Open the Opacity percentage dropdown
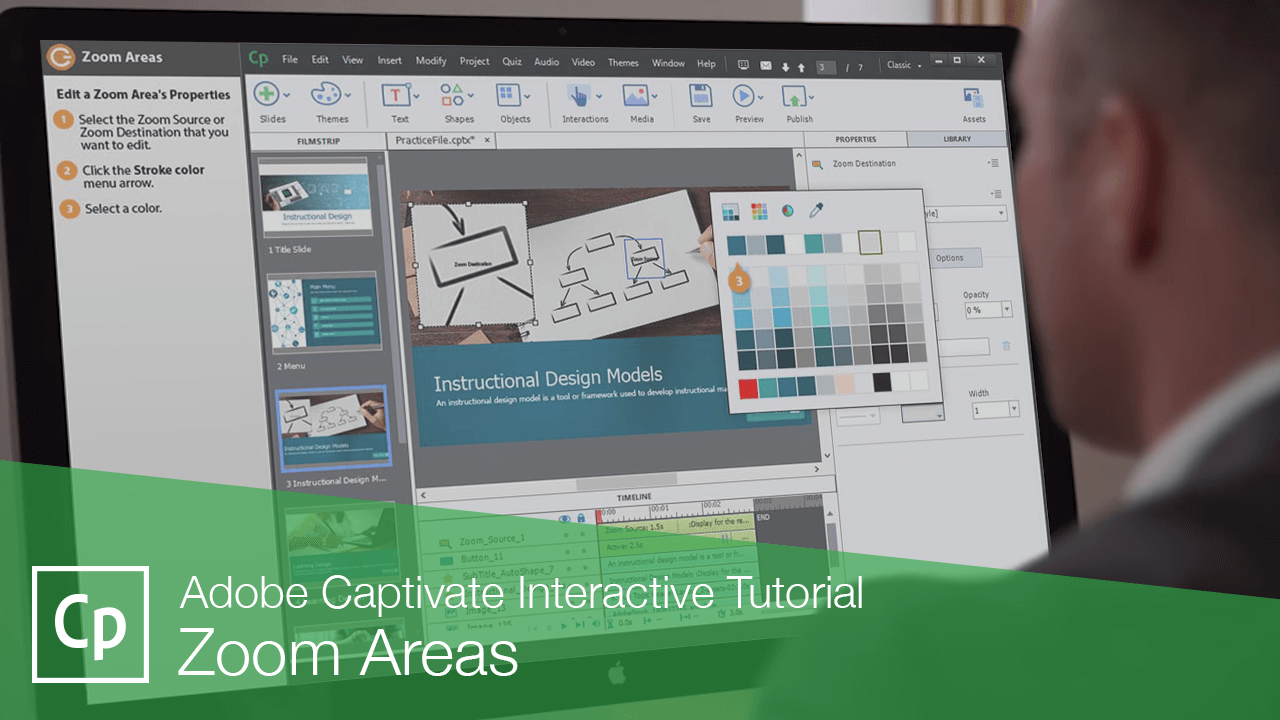Image resolution: width=1280 pixels, height=720 pixels. pyautogui.click(x=1008, y=309)
